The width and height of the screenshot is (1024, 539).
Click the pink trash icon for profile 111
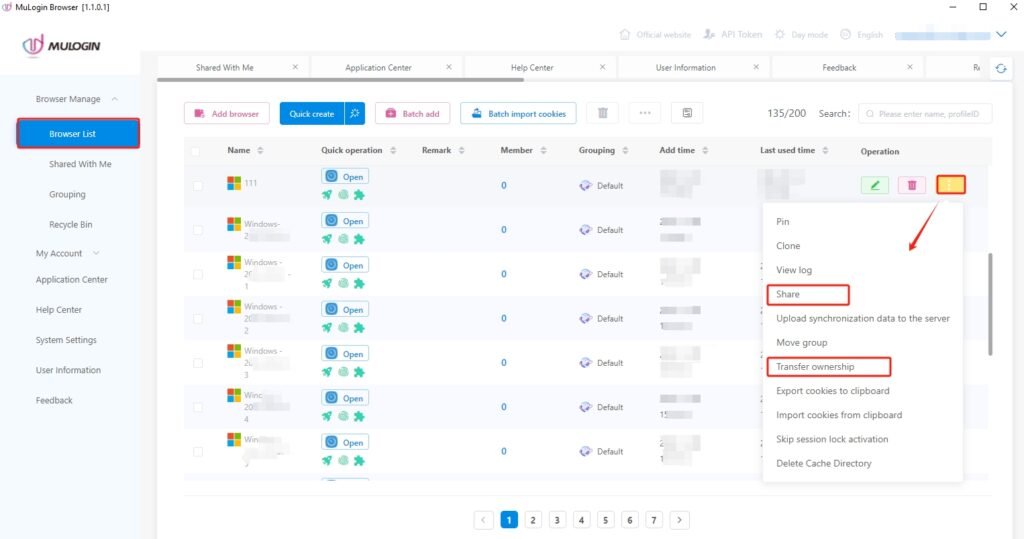pyautogui.click(x=911, y=185)
